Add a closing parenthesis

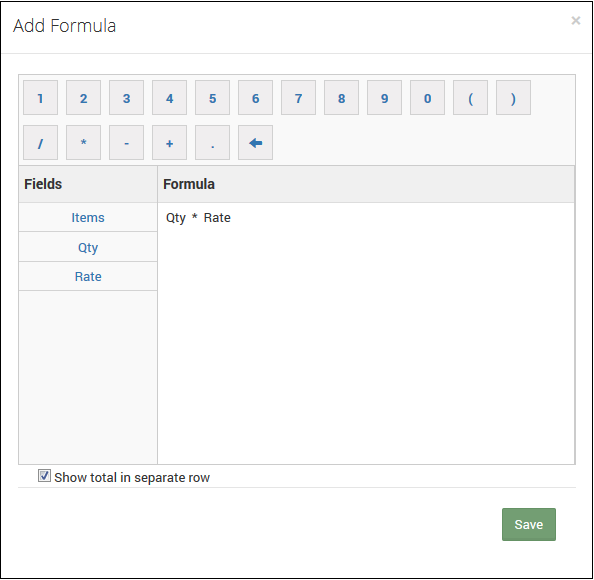[513, 98]
